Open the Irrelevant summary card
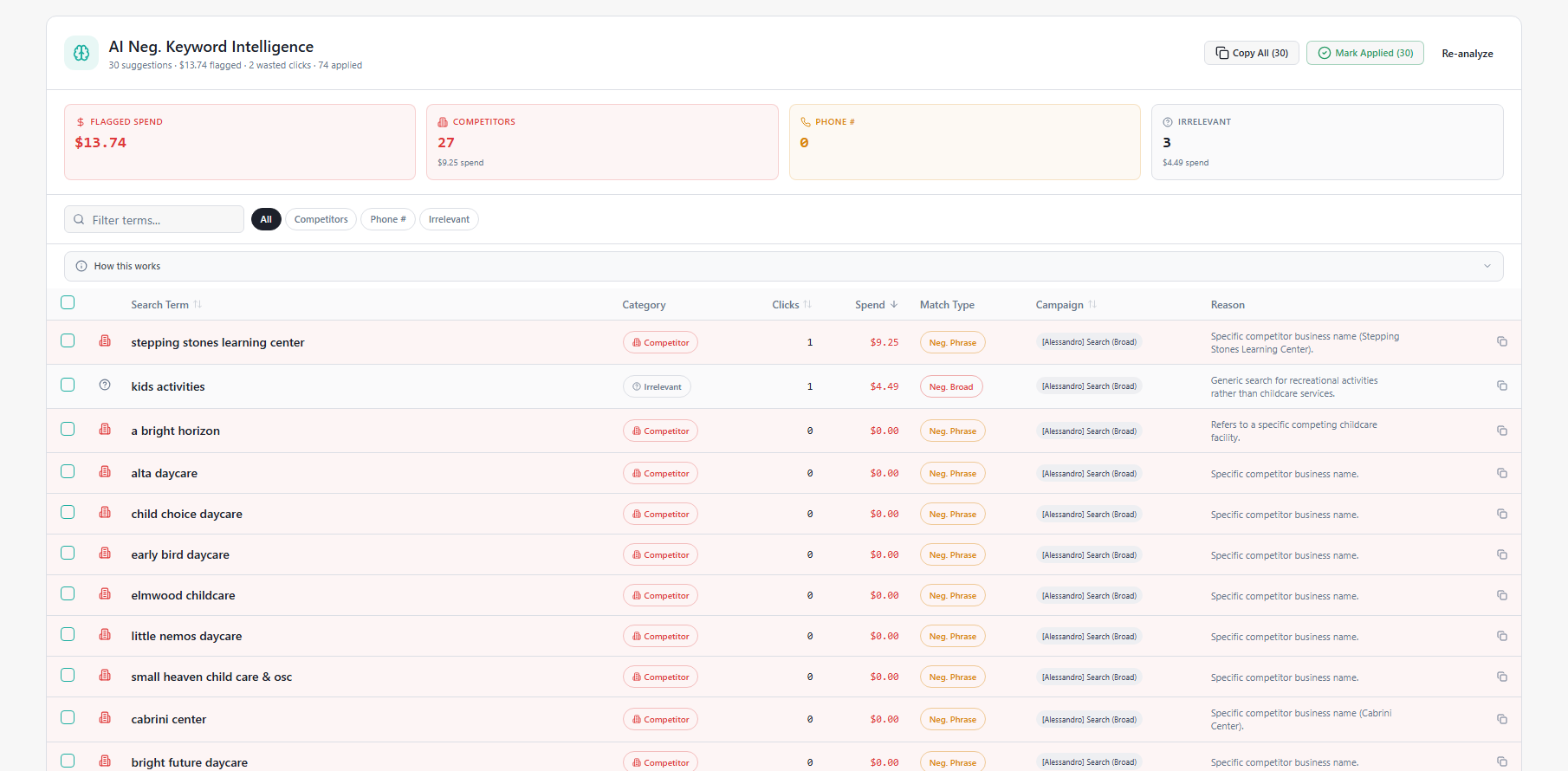Viewport: 1568px width, 771px height. [x=1327, y=142]
